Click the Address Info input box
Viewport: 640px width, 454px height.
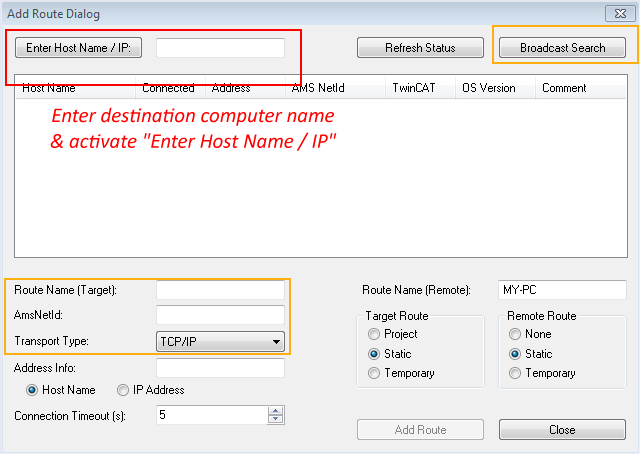(220, 367)
